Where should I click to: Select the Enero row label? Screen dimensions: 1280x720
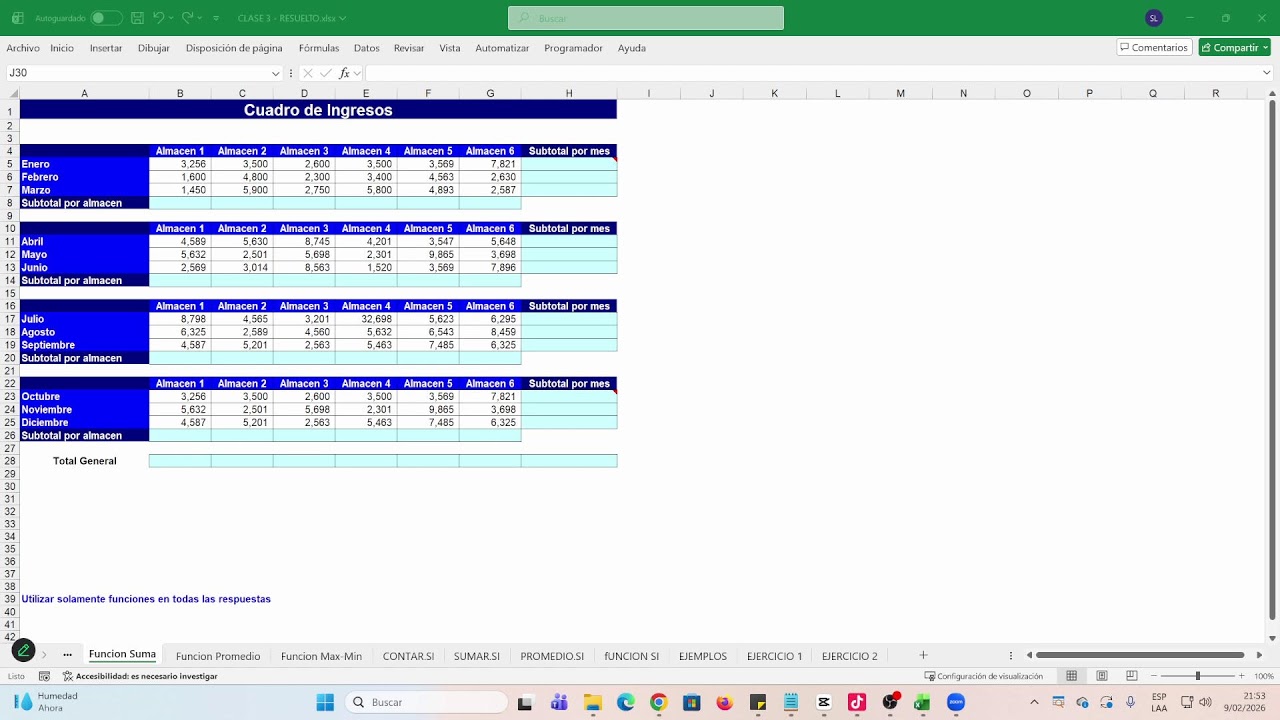tap(84, 164)
